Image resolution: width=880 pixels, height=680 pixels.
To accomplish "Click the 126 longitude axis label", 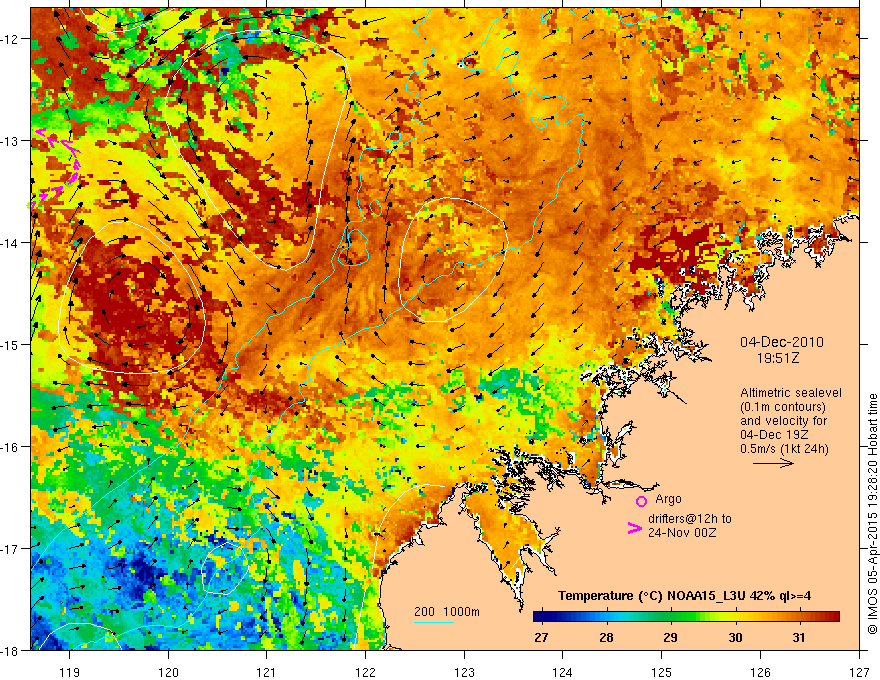I will pos(760,672).
